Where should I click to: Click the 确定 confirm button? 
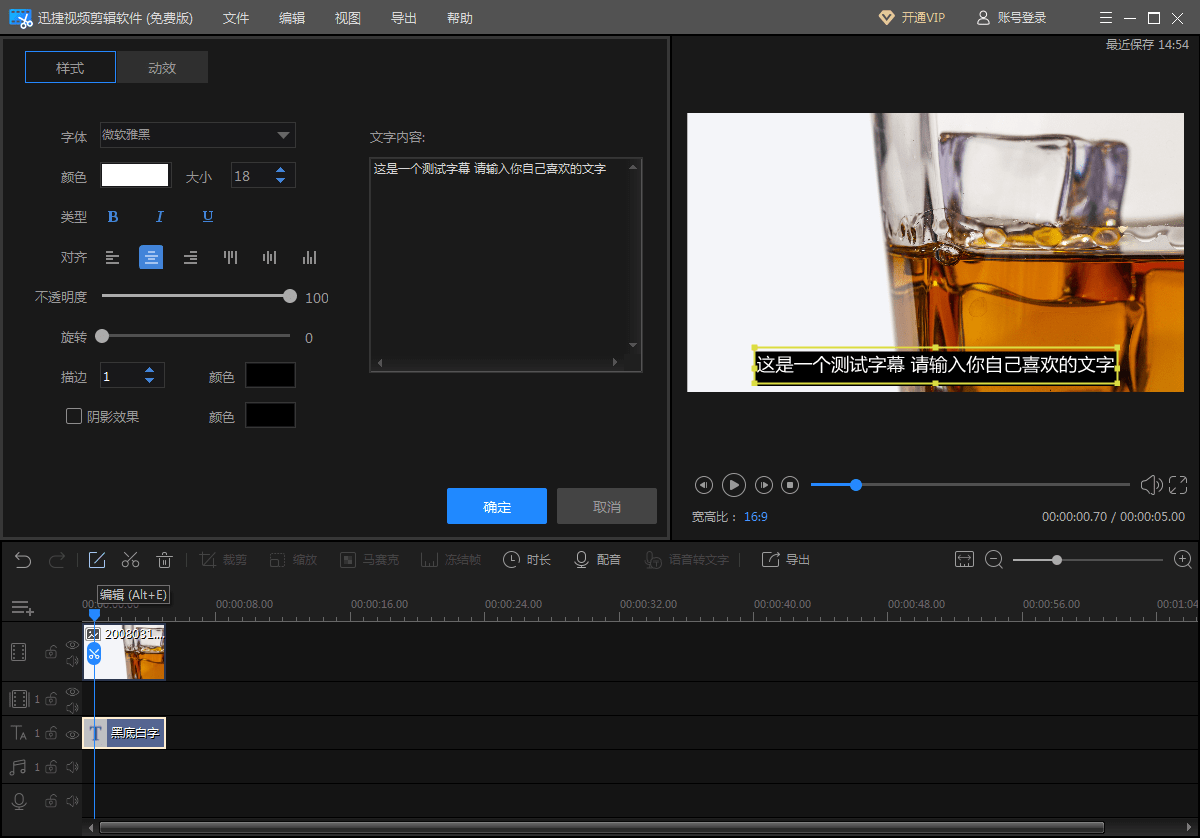[497, 507]
